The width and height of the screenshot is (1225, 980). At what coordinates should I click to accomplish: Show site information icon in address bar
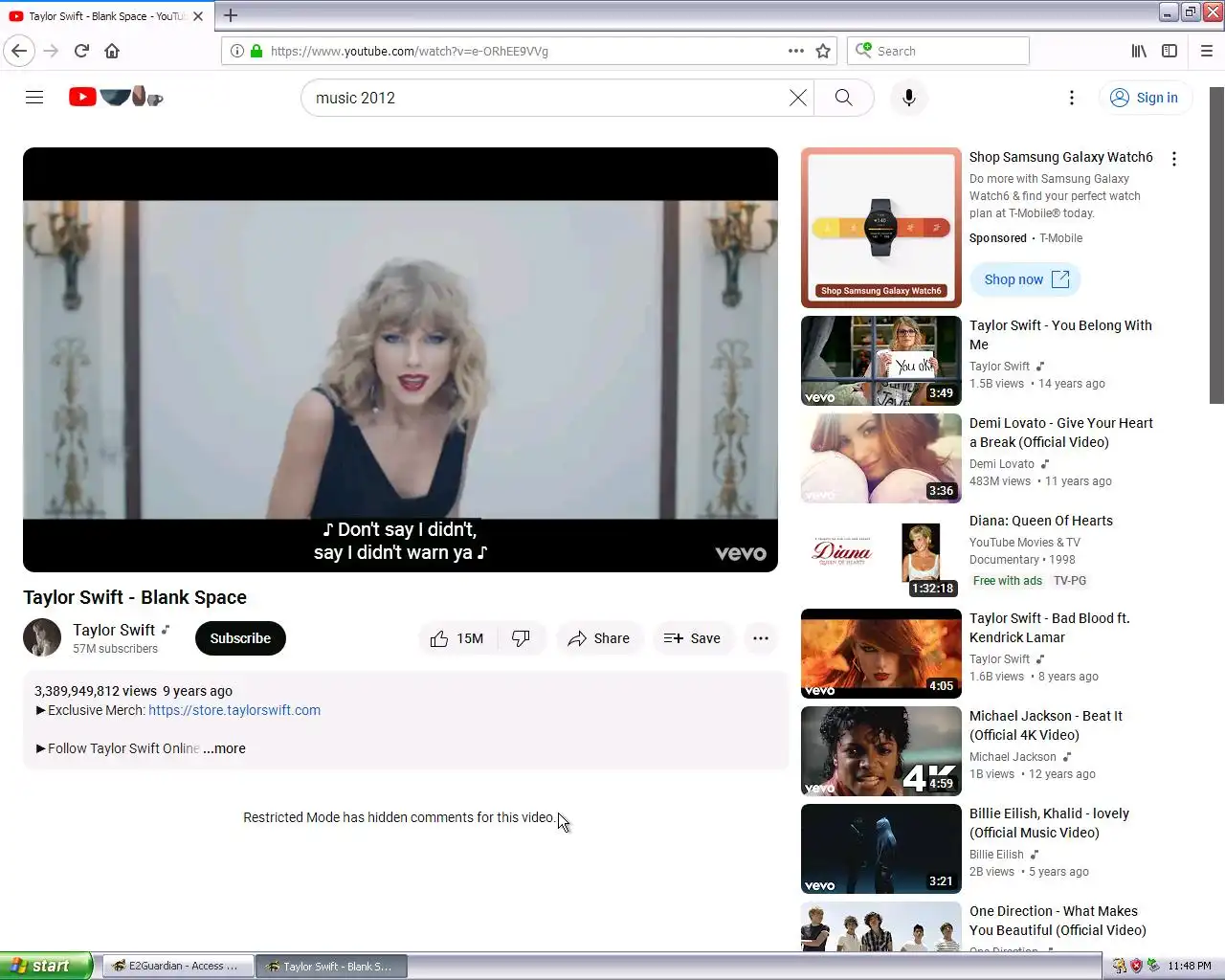coord(237,51)
